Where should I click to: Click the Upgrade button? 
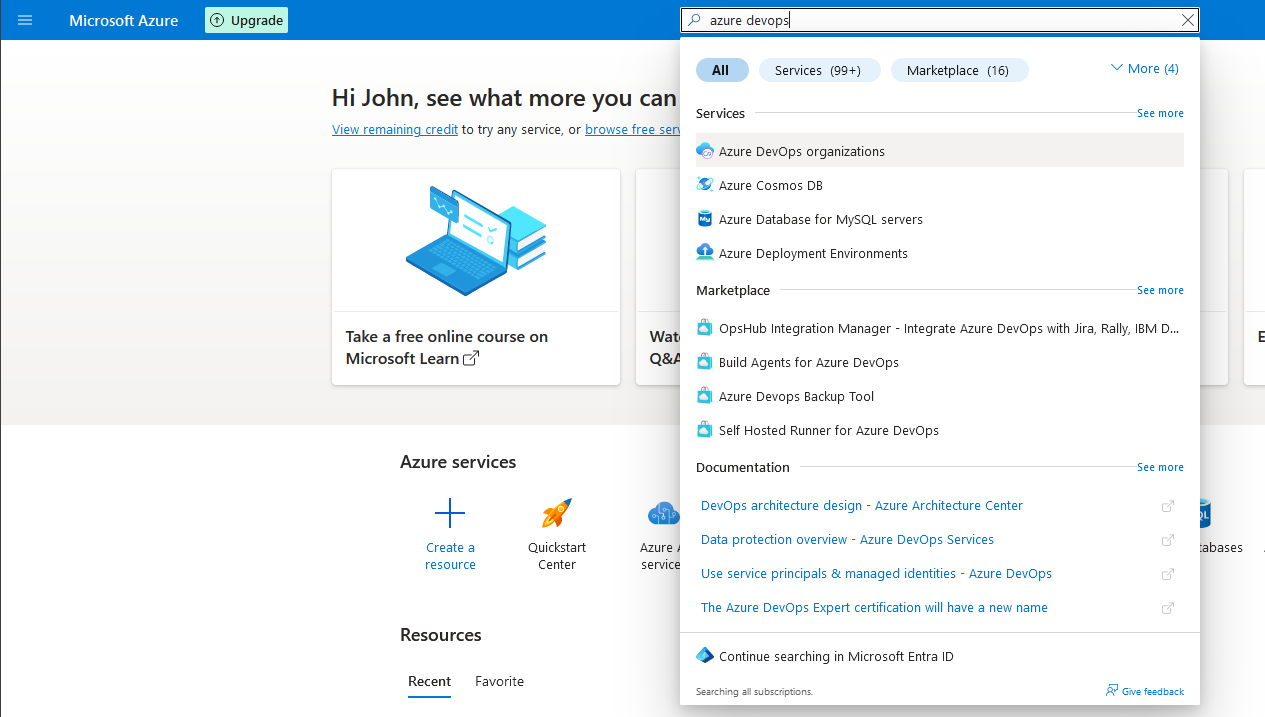(x=246, y=20)
